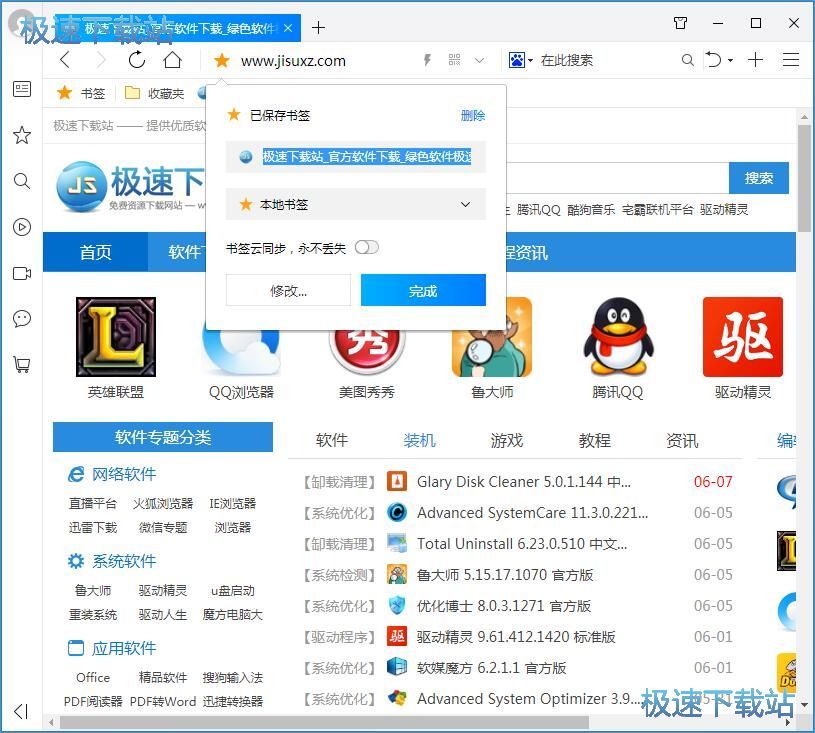The width and height of the screenshot is (815, 733).
Task: Click the undo closed tab icon
Action: [714, 60]
